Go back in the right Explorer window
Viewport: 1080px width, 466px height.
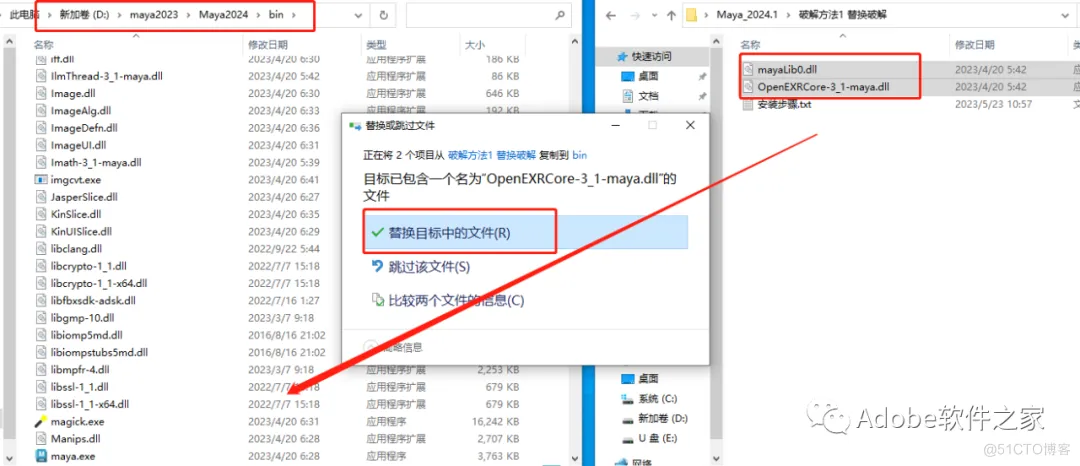[x=613, y=14]
